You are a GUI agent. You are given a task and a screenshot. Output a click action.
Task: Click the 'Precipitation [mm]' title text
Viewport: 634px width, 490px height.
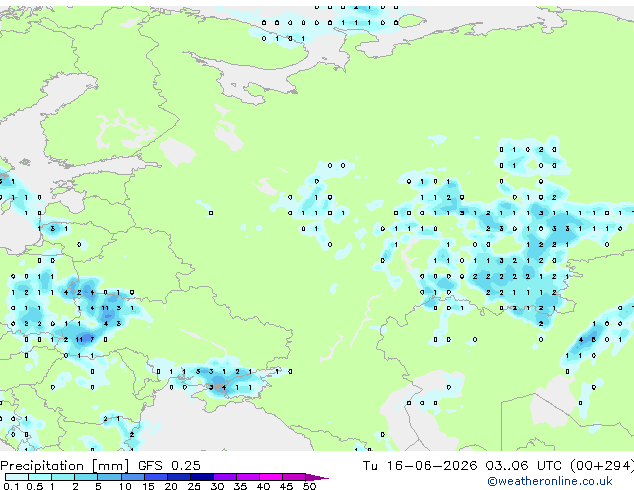click(x=65, y=466)
